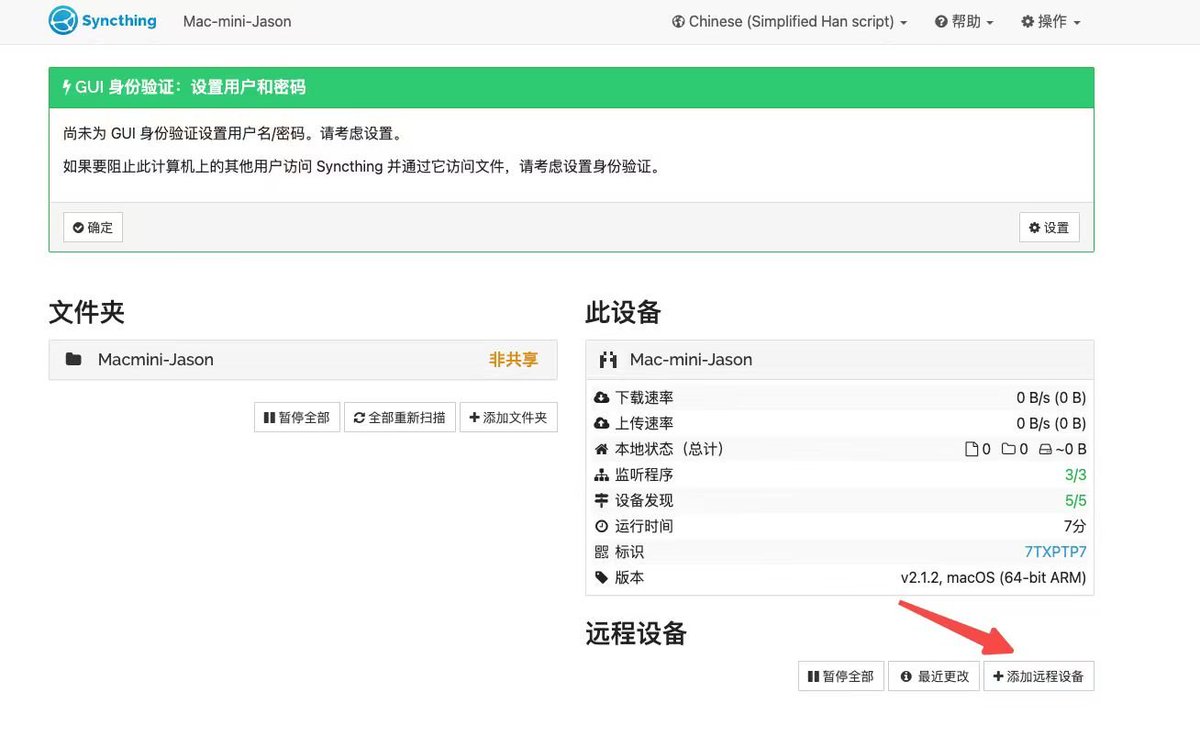Click the download cloud icon beside 下载速率
This screenshot has height=737, width=1200.
point(601,397)
